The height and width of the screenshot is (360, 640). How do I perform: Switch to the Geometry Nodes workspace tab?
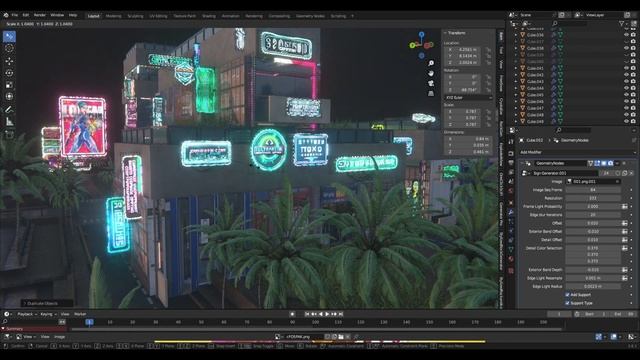(310, 16)
